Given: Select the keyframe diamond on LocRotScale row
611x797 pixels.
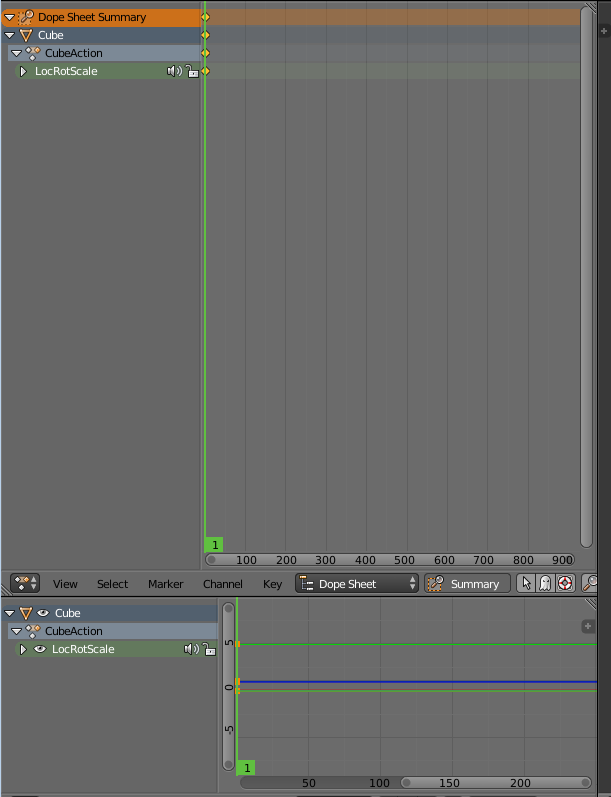Looking at the screenshot, I should click(x=205, y=71).
